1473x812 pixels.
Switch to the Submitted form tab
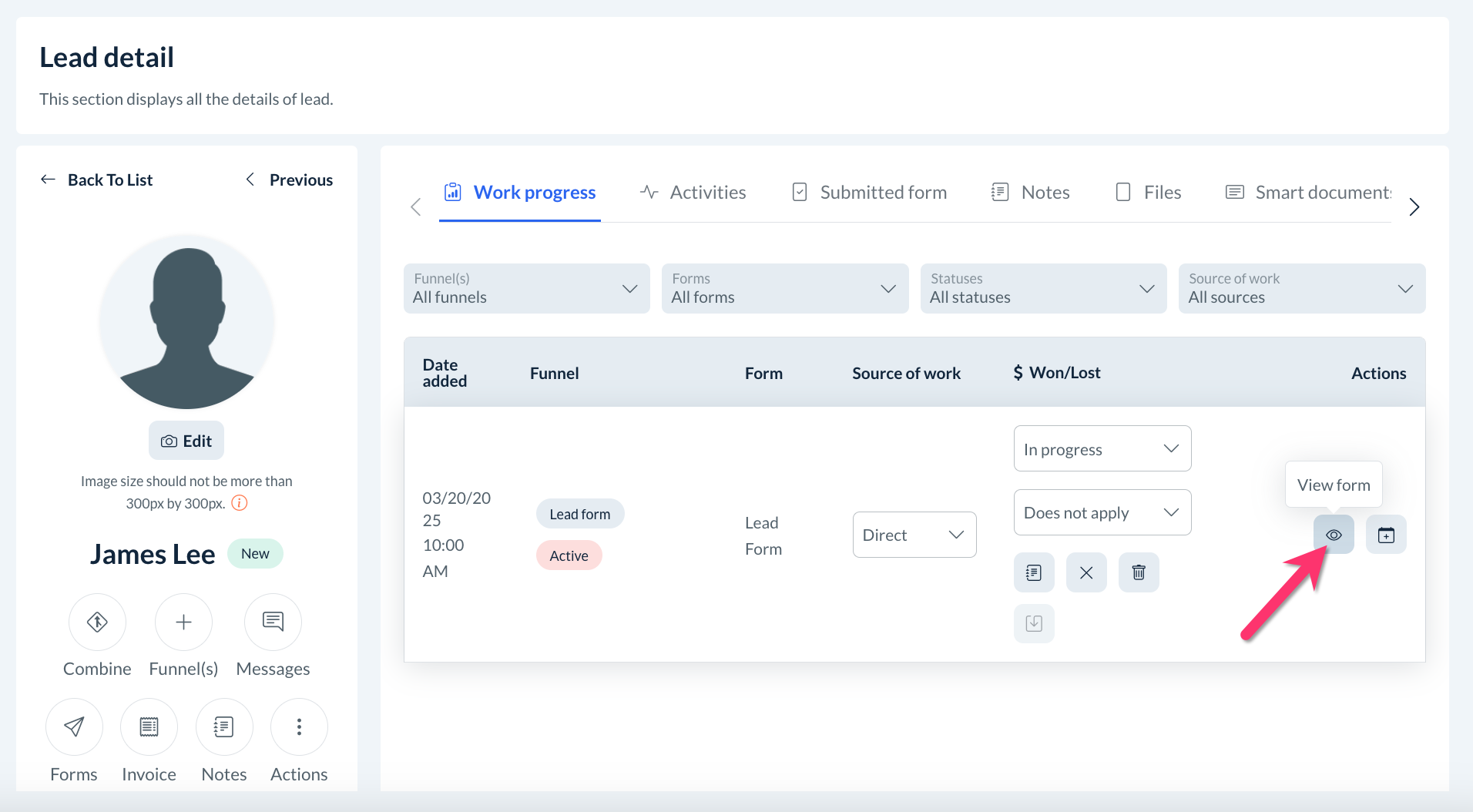point(870,193)
